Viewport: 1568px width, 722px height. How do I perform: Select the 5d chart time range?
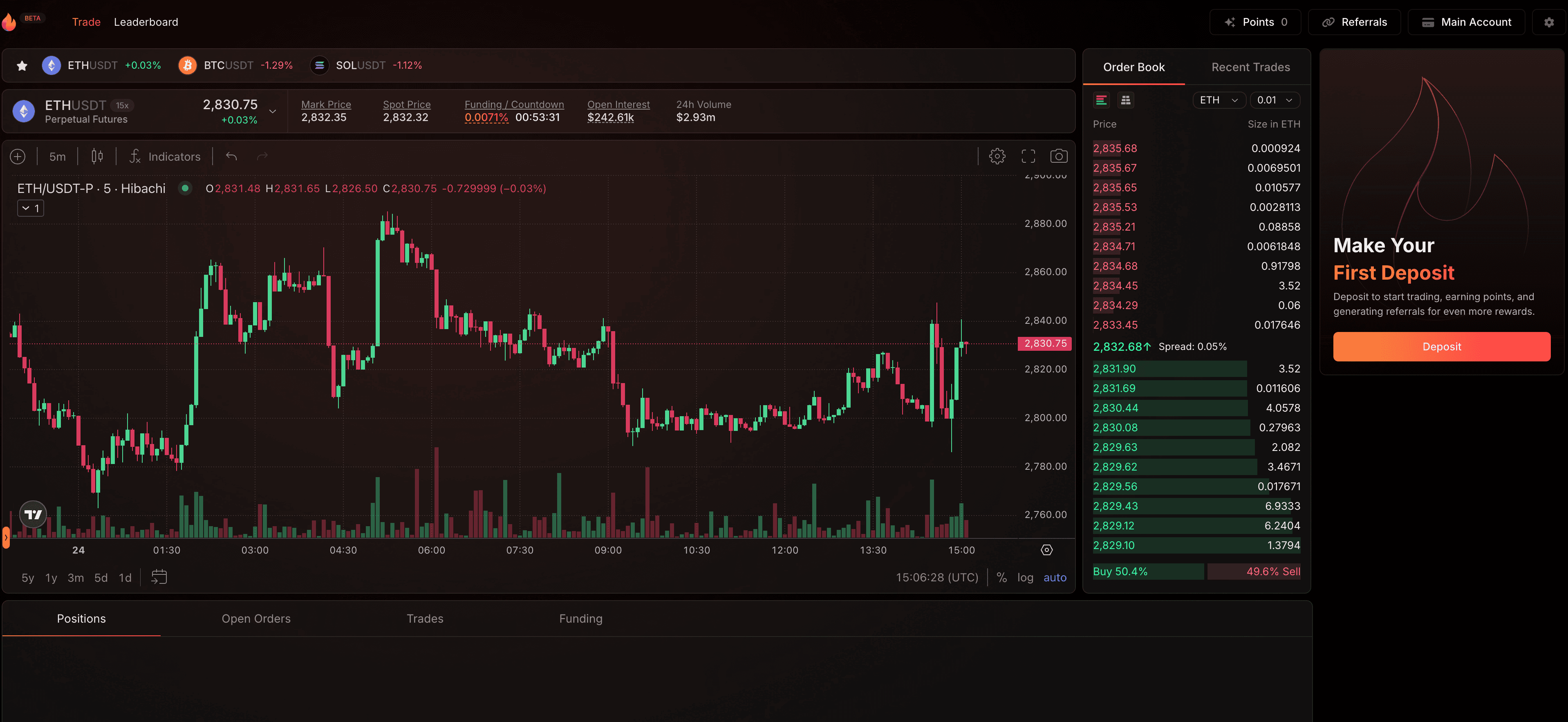(101, 577)
